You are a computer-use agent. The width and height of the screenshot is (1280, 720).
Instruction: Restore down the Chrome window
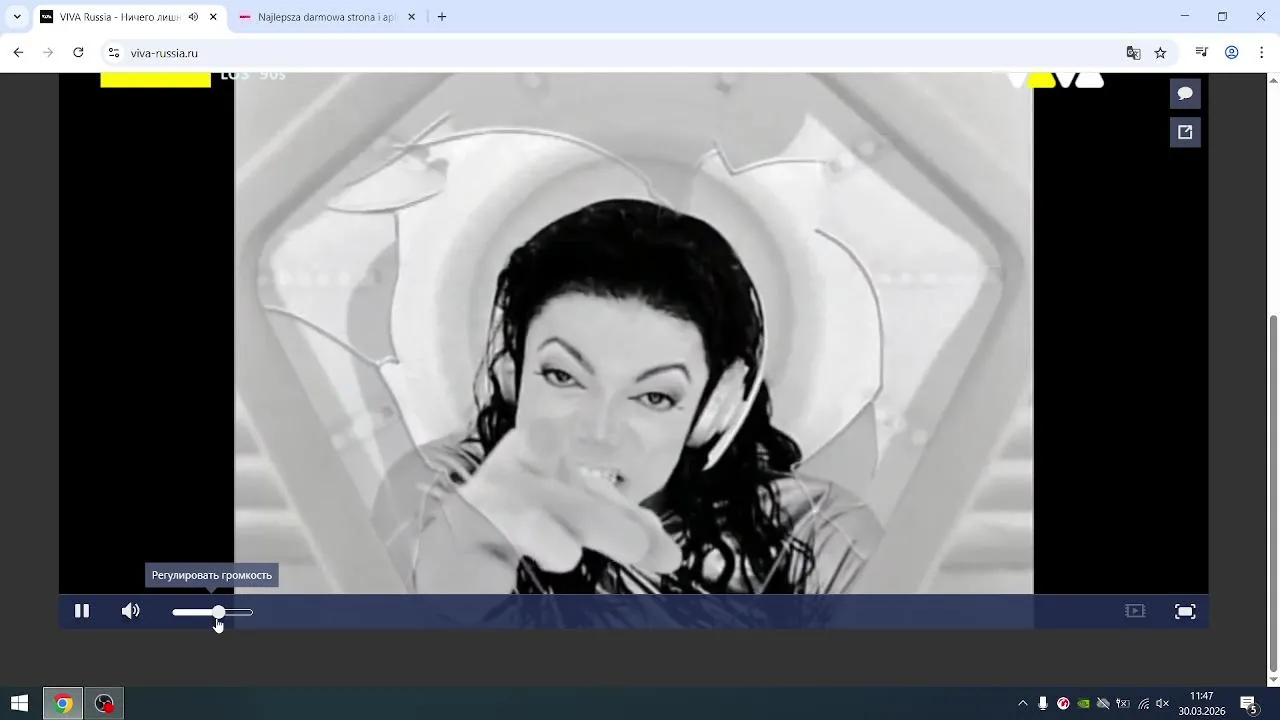[1222, 17]
